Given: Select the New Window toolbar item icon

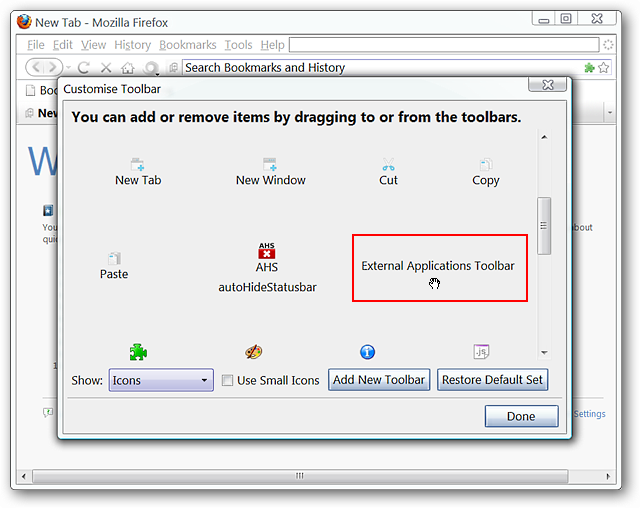Looking at the screenshot, I should (x=270, y=164).
